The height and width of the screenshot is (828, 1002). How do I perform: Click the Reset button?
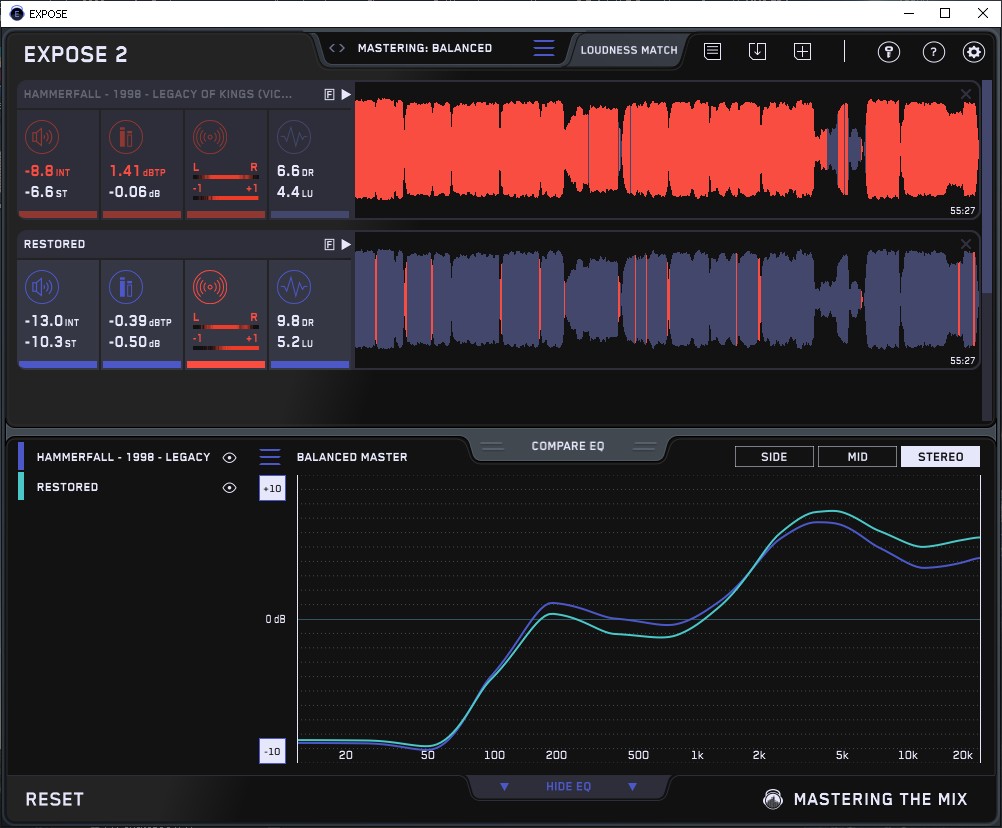(x=55, y=799)
